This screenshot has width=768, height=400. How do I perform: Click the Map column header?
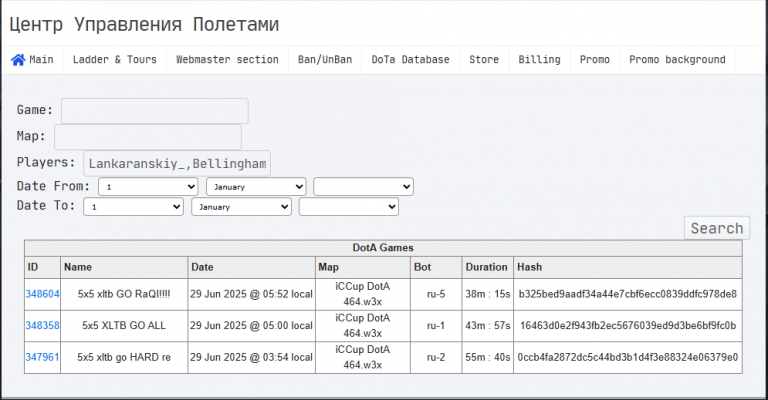coord(362,267)
